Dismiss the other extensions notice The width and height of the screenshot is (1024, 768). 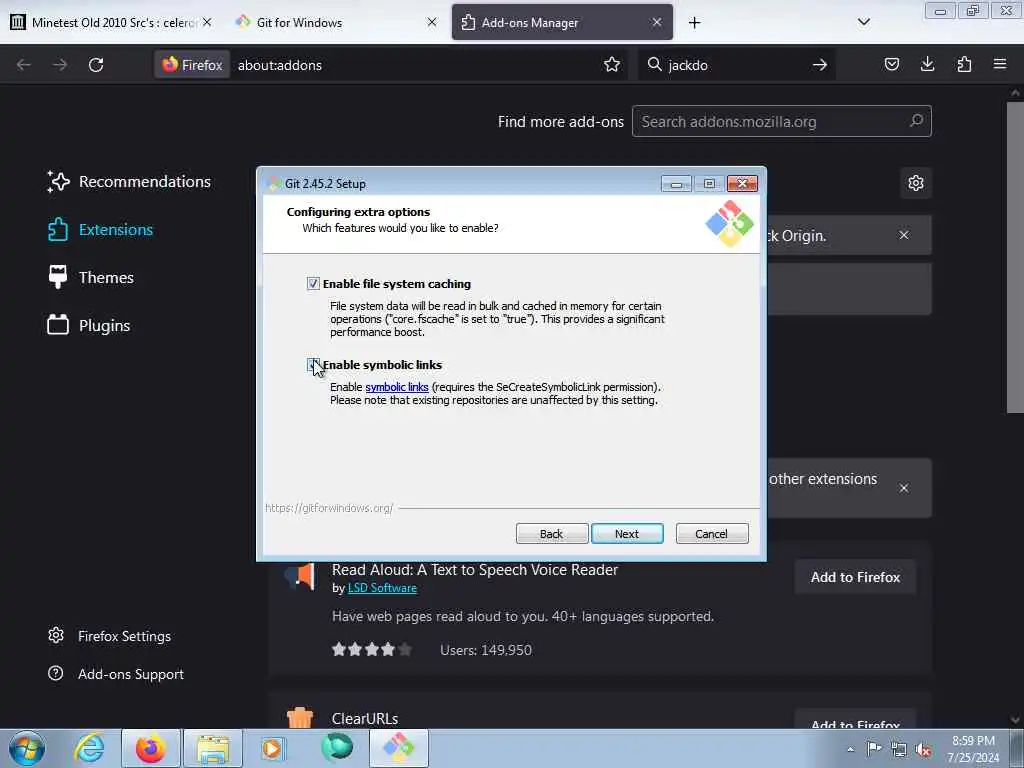coord(904,488)
